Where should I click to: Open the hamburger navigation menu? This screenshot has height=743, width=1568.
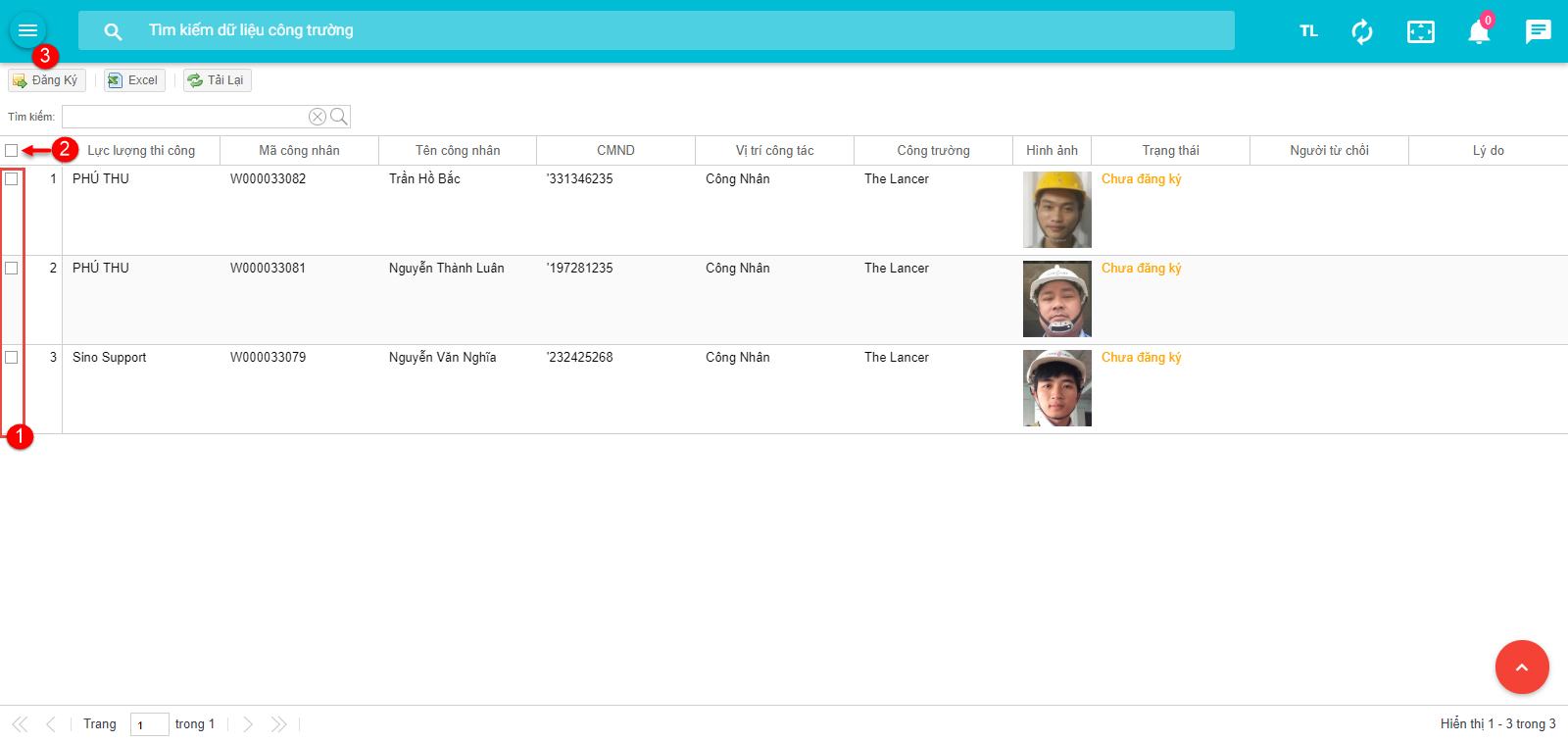27,30
